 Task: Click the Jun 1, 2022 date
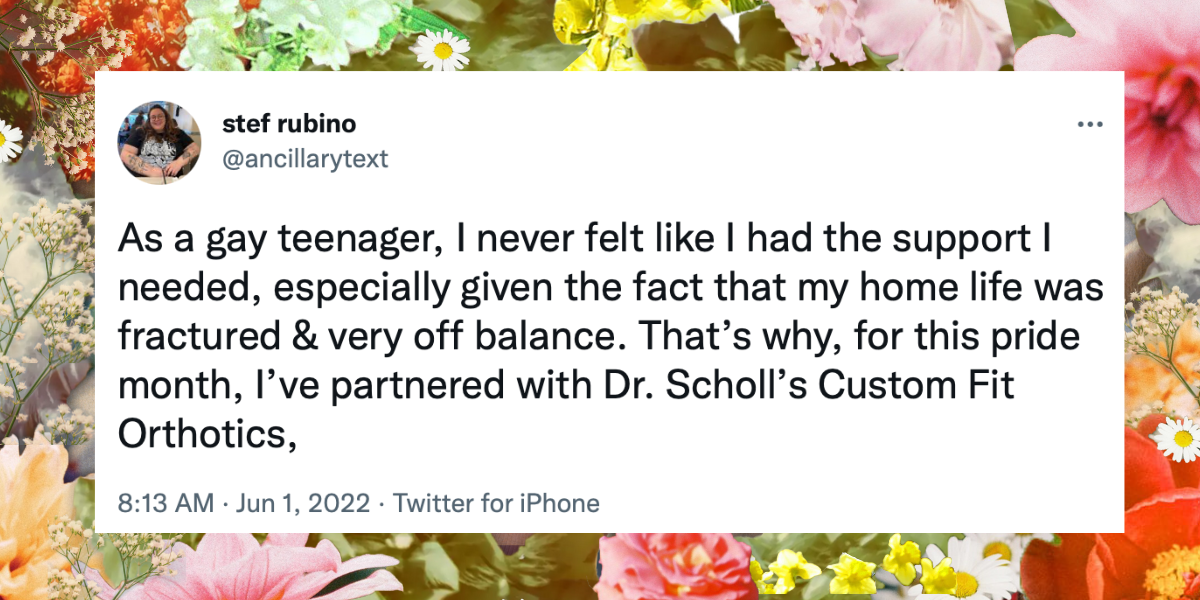(302, 503)
